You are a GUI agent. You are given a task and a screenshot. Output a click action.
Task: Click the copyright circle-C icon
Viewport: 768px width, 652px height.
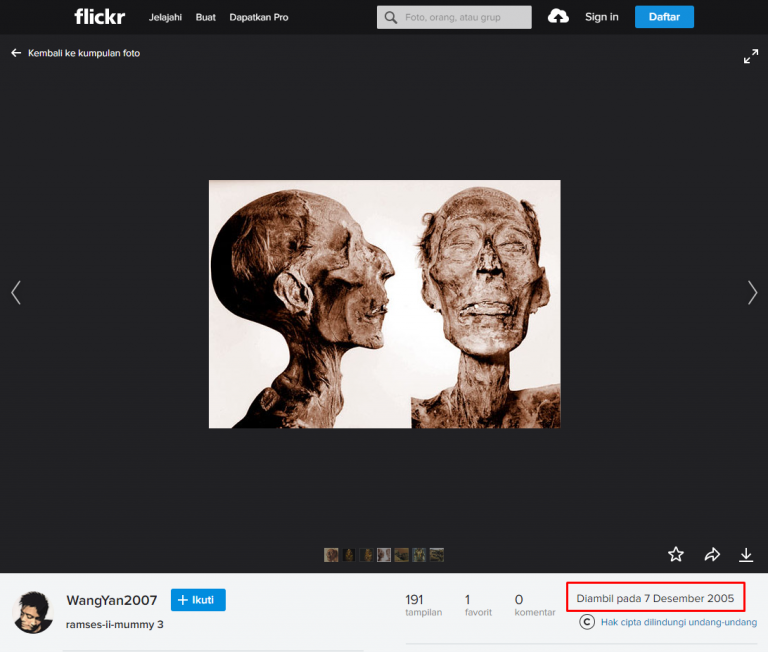point(587,622)
